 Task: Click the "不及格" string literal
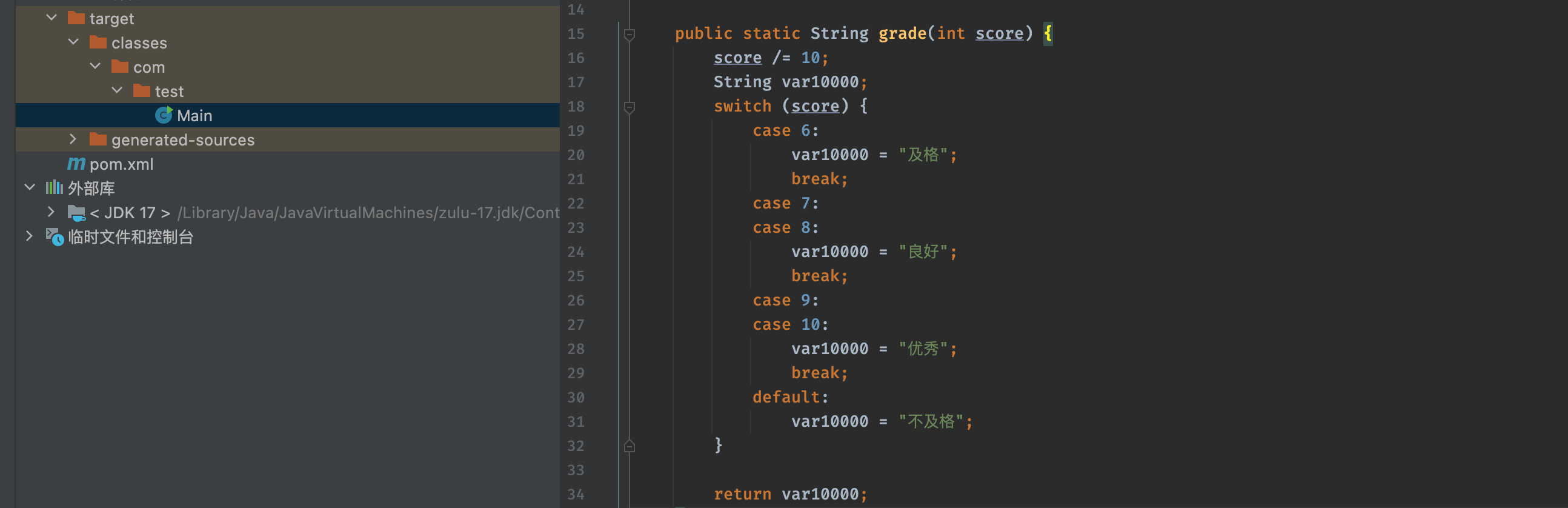(x=931, y=421)
